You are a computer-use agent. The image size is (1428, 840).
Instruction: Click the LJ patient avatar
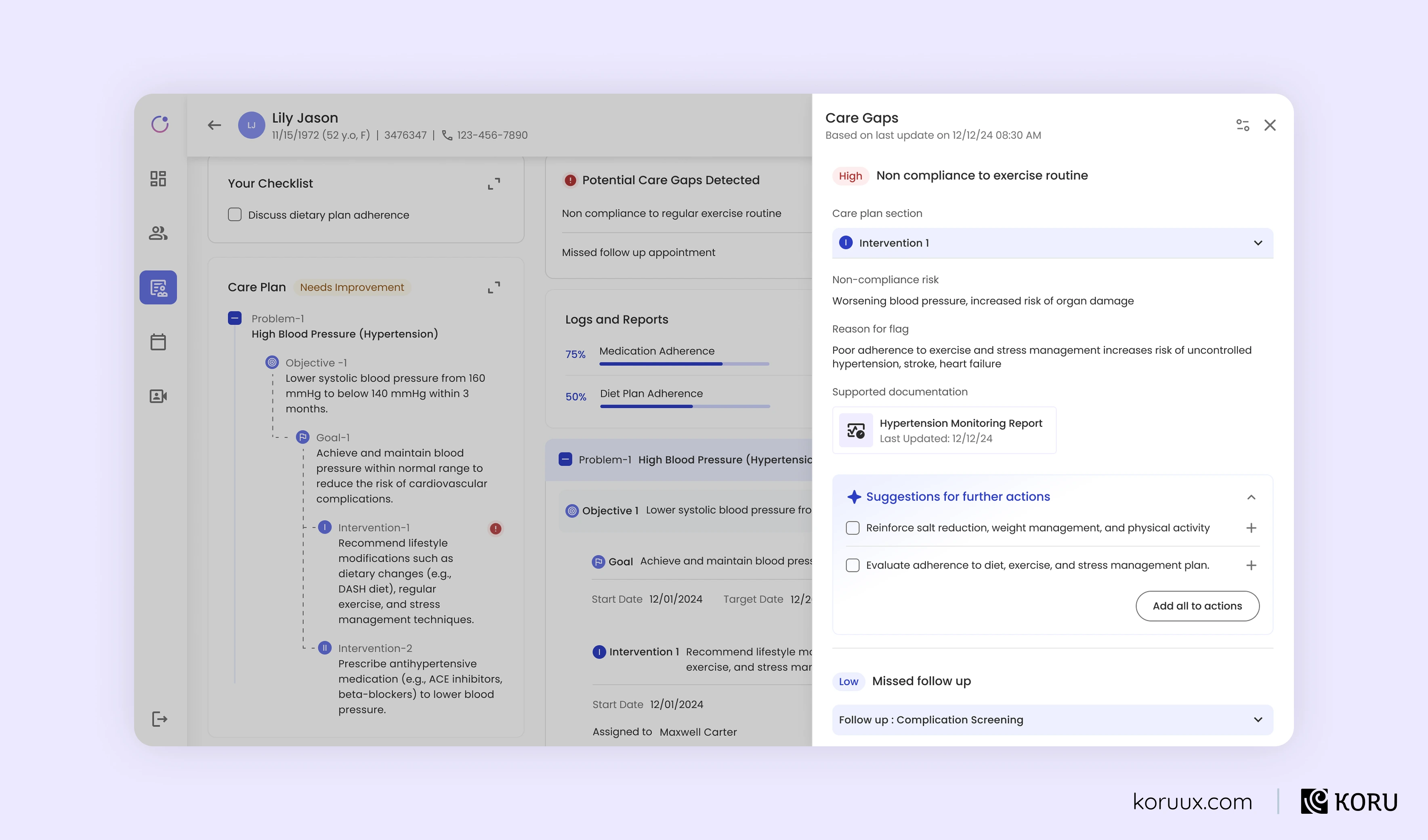click(x=252, y=125)
